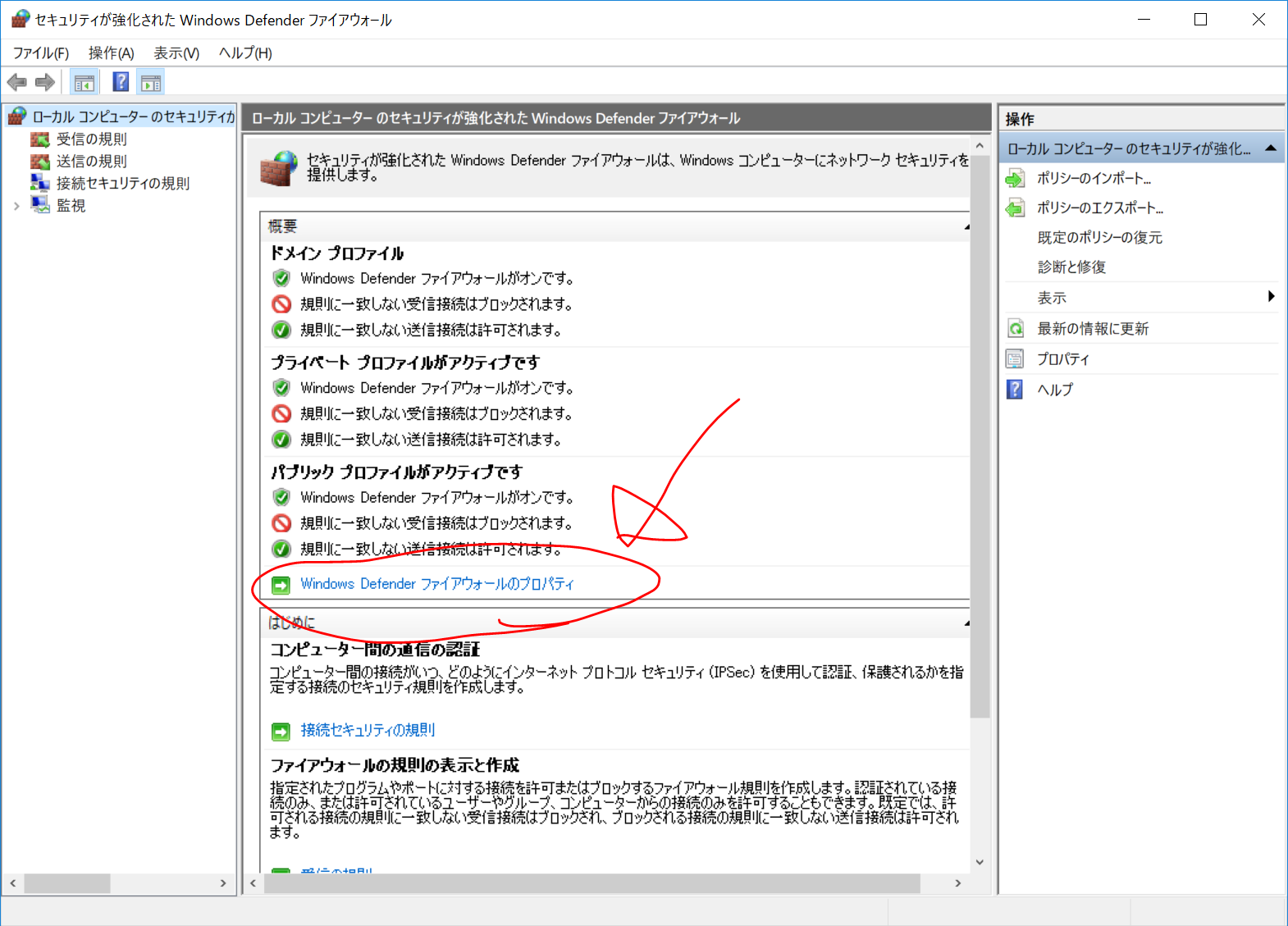Click the ポリシーのインポート icon
Image resolution: width=1288 pixels, height=926 pixels.
(x=1016, y=179)
